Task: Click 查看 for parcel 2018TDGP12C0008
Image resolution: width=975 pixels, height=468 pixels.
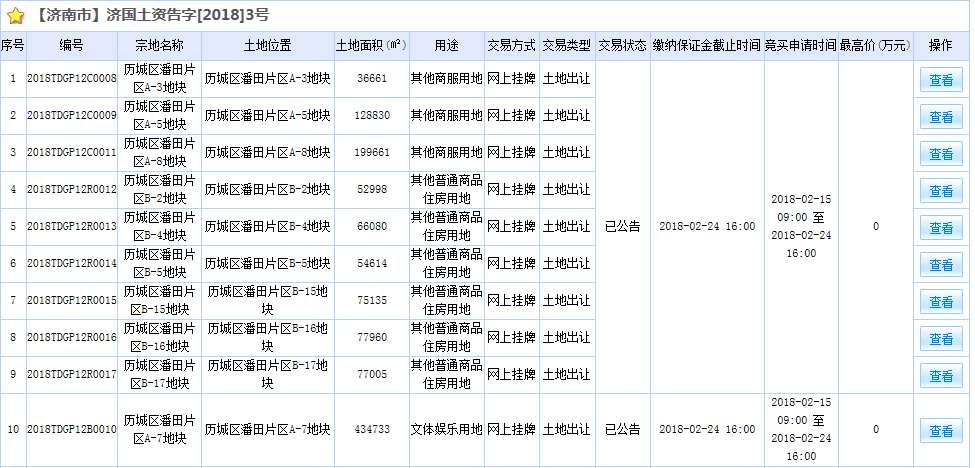Action: point(940,80)
